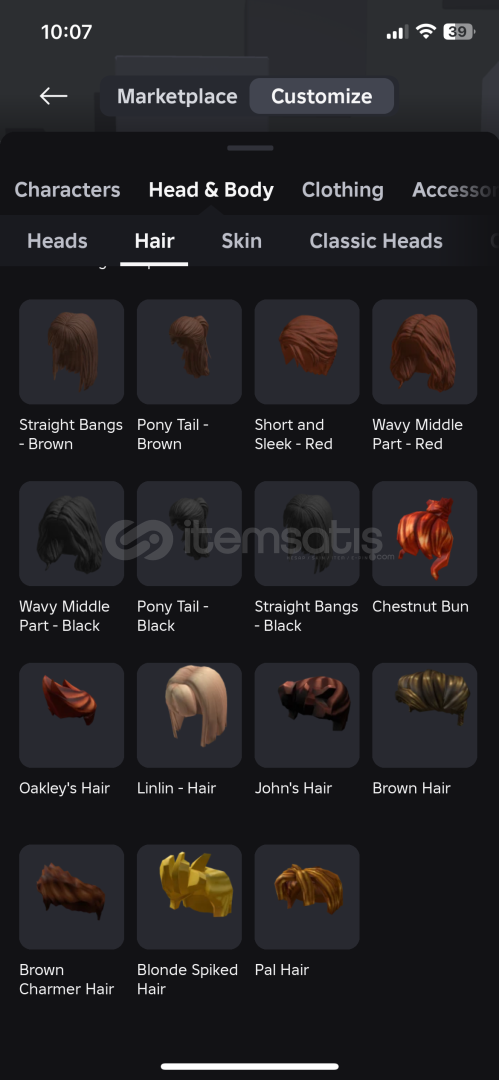This screenshot has height=1080, width=499.
Task: Switch to the Marketplace view
Action: click(x=177, y=96)
